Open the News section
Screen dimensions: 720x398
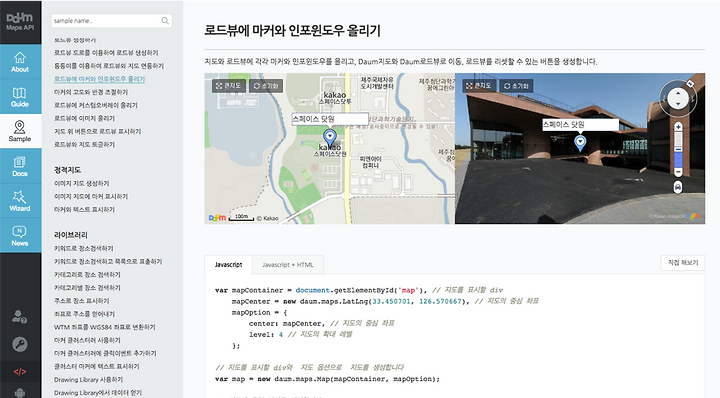click(20, 236)
